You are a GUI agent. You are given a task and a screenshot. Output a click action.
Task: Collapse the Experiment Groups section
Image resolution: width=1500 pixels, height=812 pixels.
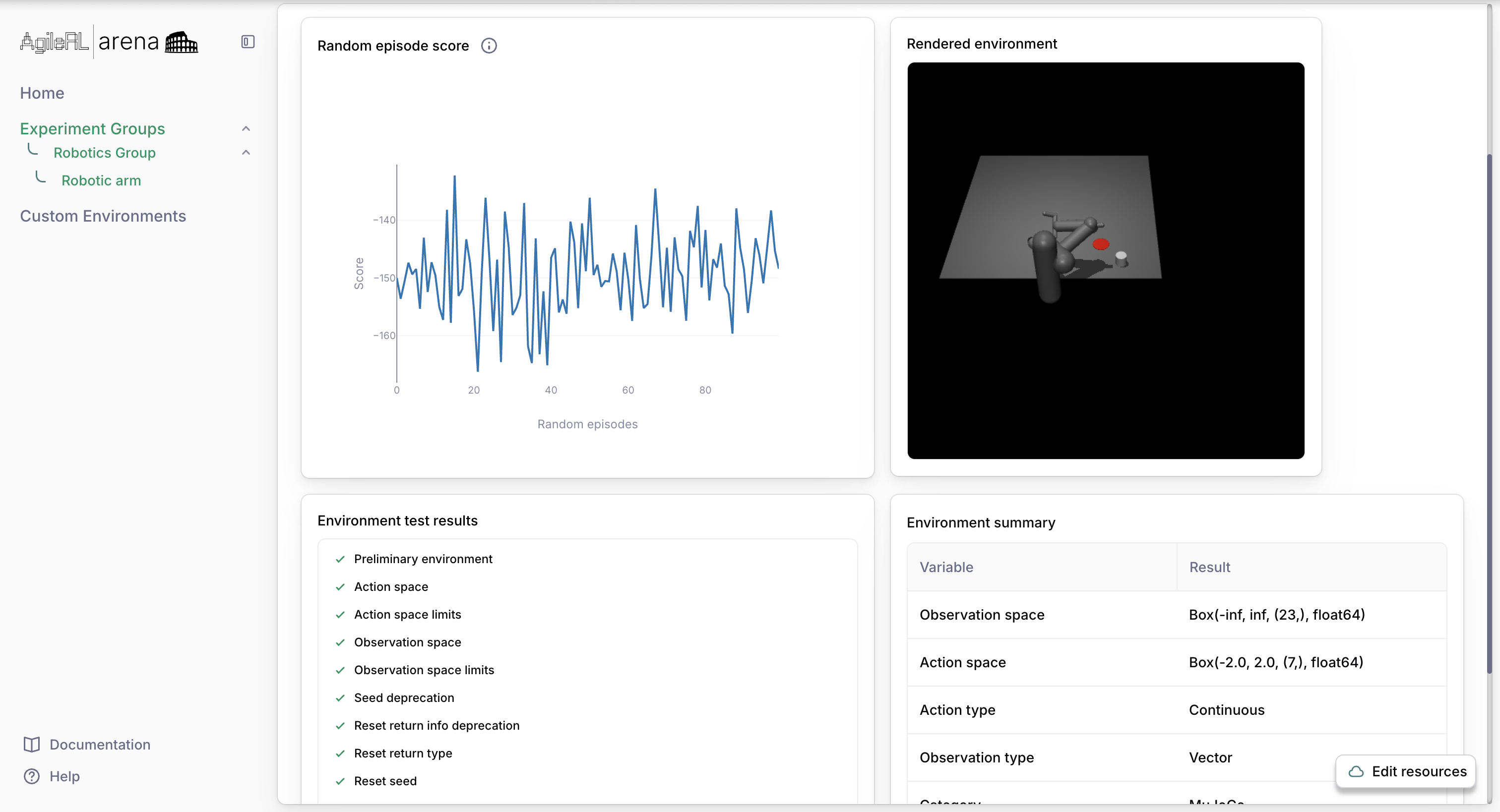coord(246,128)
